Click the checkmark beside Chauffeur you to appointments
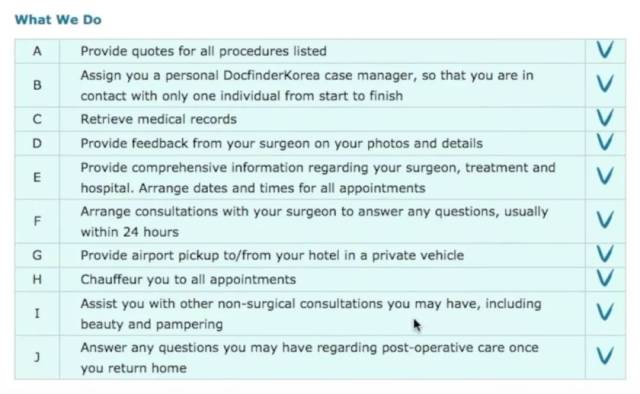 (605, 278)
